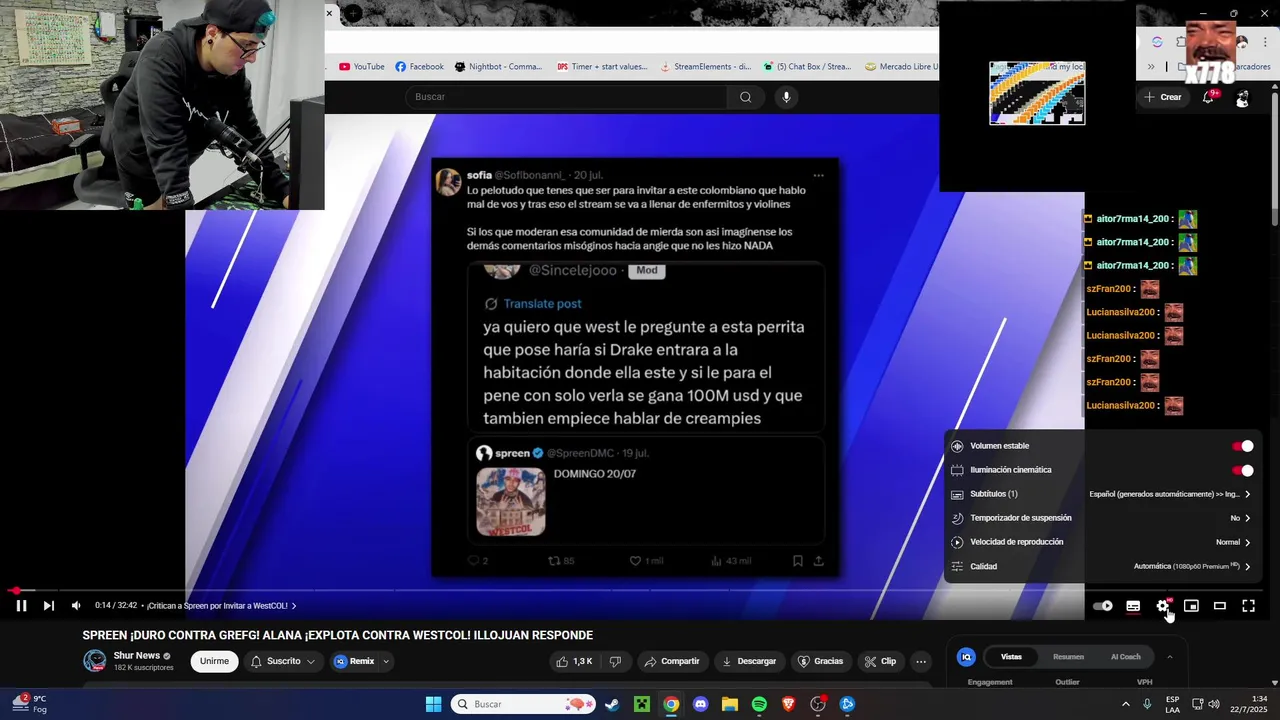Open the Nightbot bookmark

pyautogui.click(x=498, y=67)
